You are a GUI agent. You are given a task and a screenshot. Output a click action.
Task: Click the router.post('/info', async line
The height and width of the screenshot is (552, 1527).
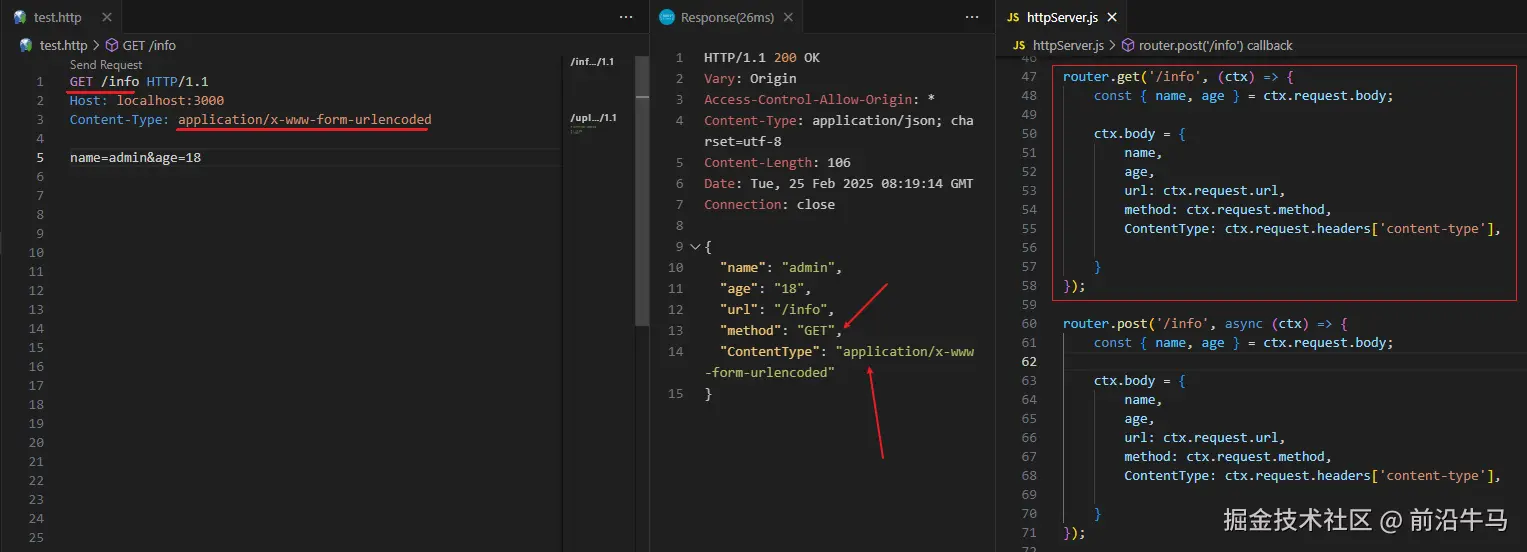tap(1205, 323)
